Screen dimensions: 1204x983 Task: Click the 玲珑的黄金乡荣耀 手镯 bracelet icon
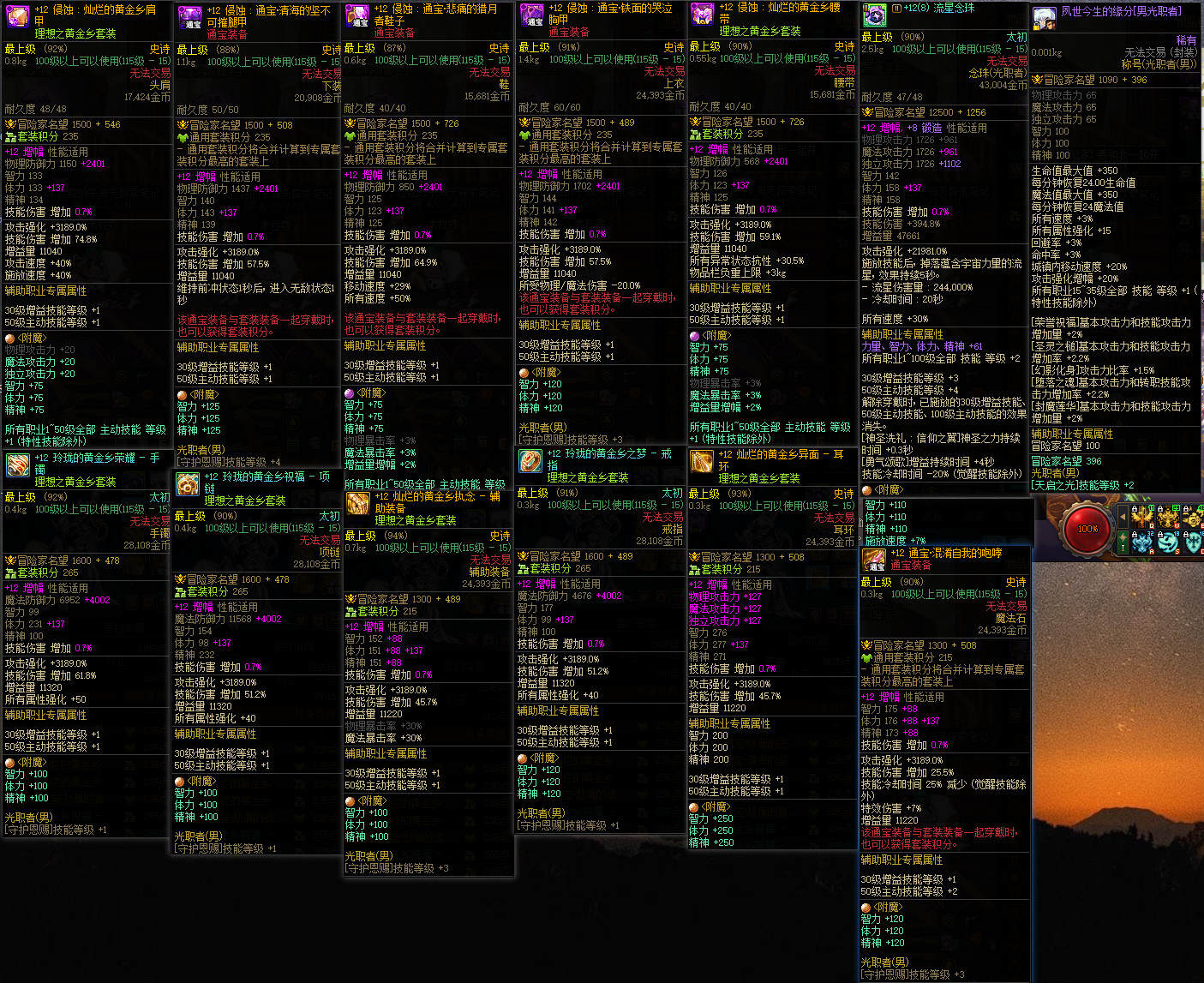18,465
